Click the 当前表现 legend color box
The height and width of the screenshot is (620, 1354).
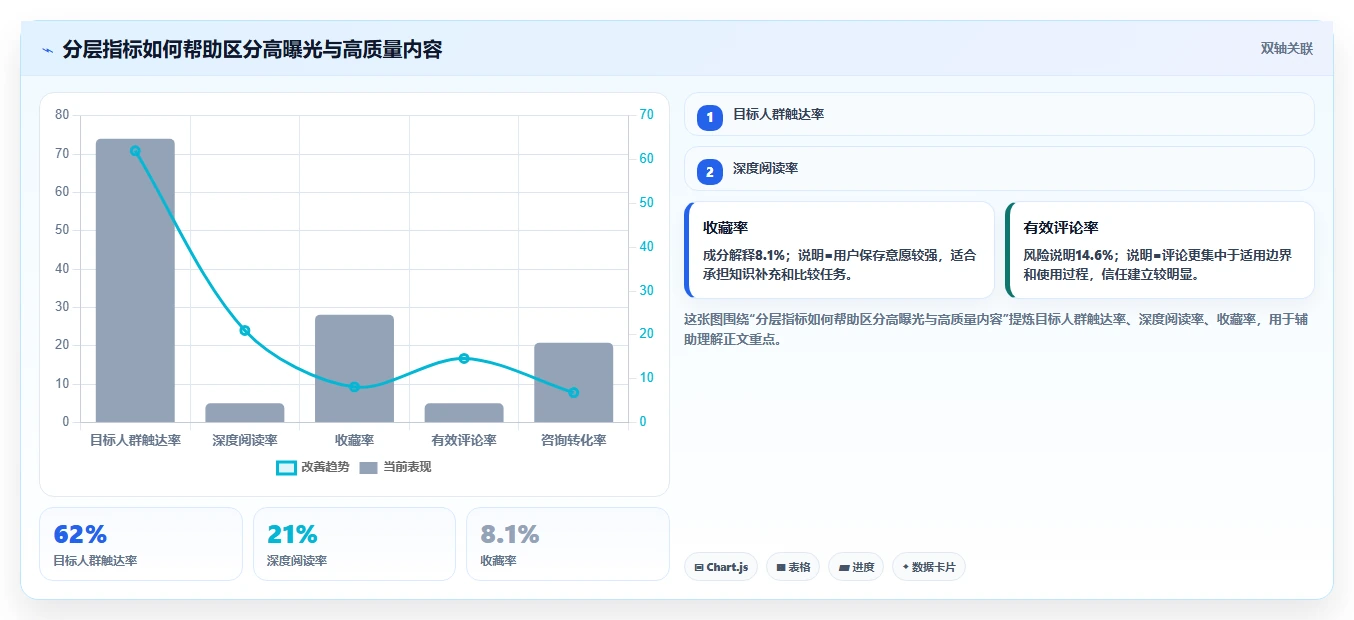pos(368,467)
